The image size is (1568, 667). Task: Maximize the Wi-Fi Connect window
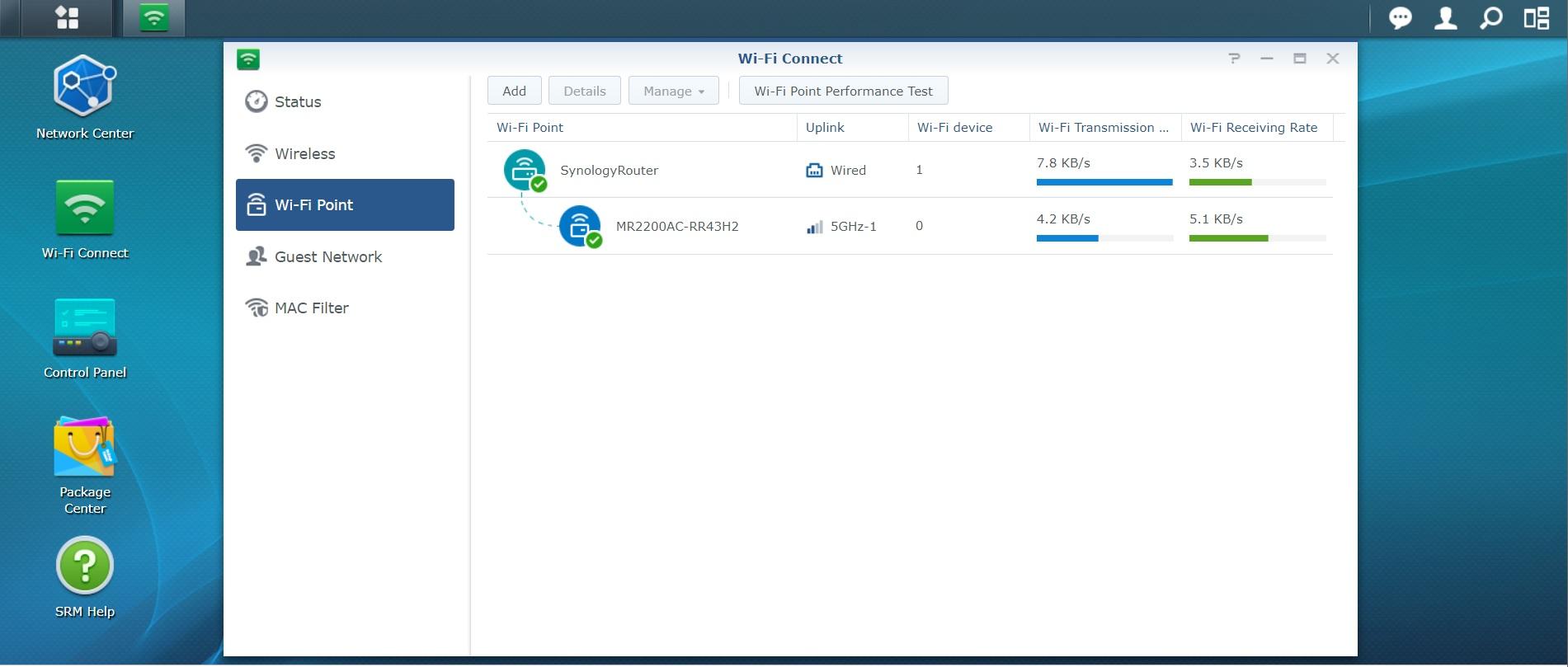[x=1300, y=59]
